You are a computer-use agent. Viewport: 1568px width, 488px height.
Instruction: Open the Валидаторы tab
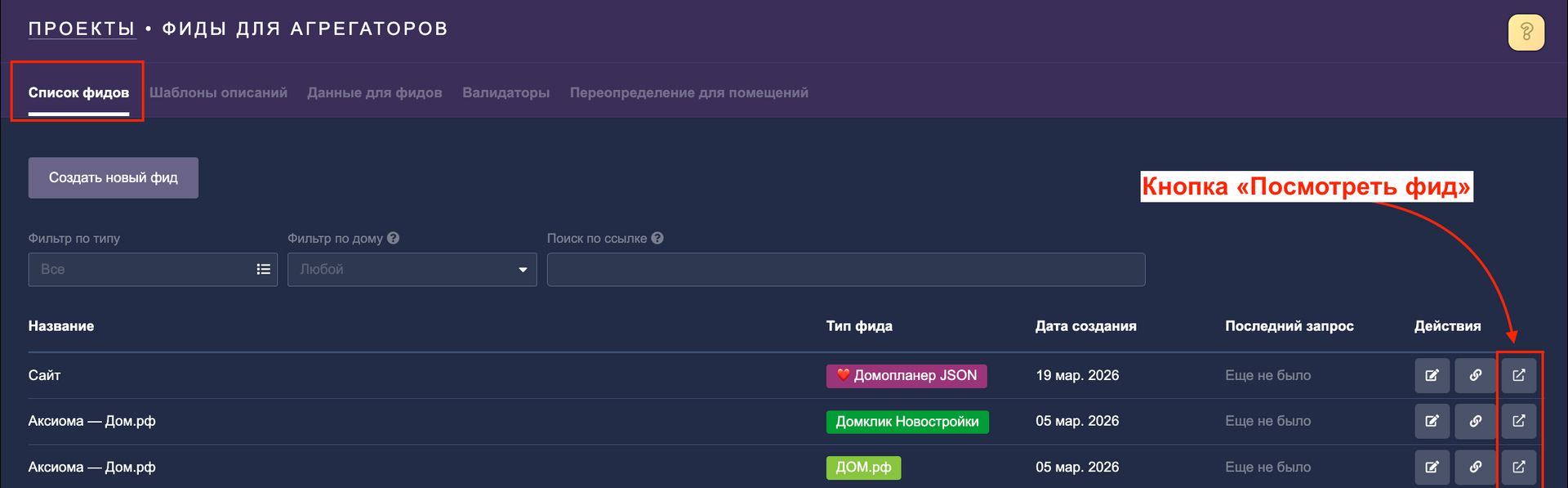point(506,93)
